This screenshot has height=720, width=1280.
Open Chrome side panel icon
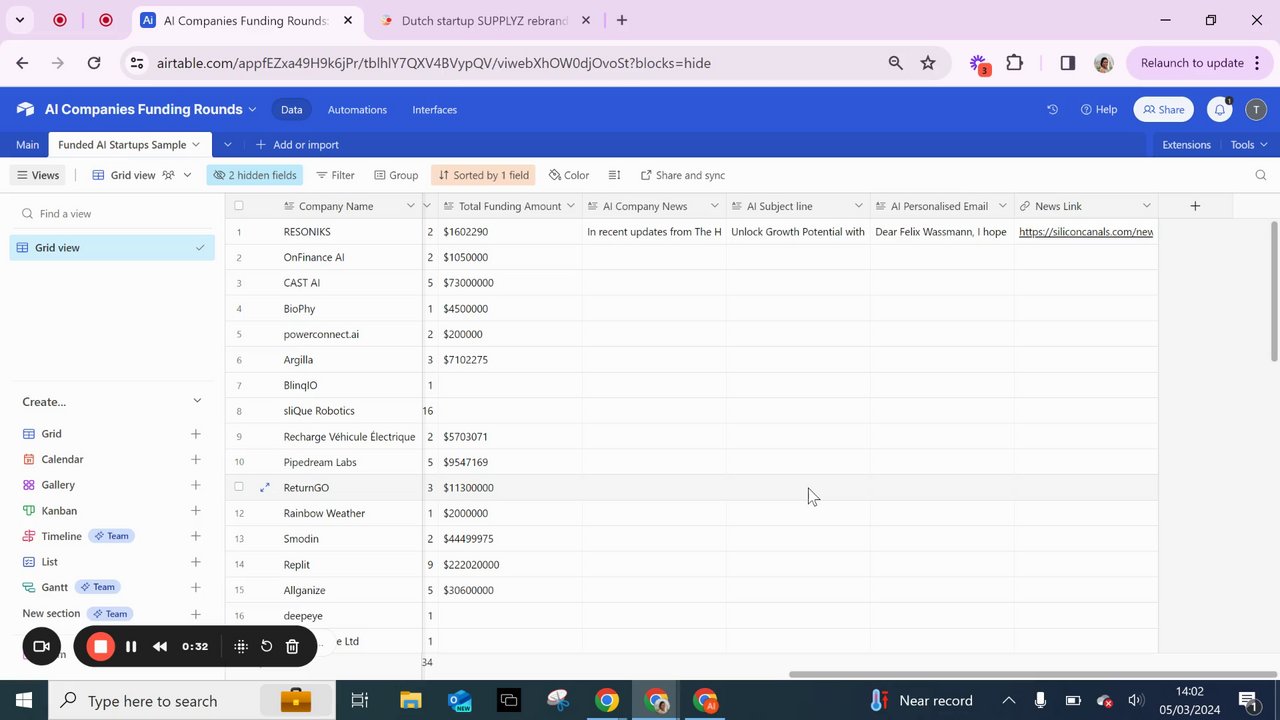(1067, 63)
